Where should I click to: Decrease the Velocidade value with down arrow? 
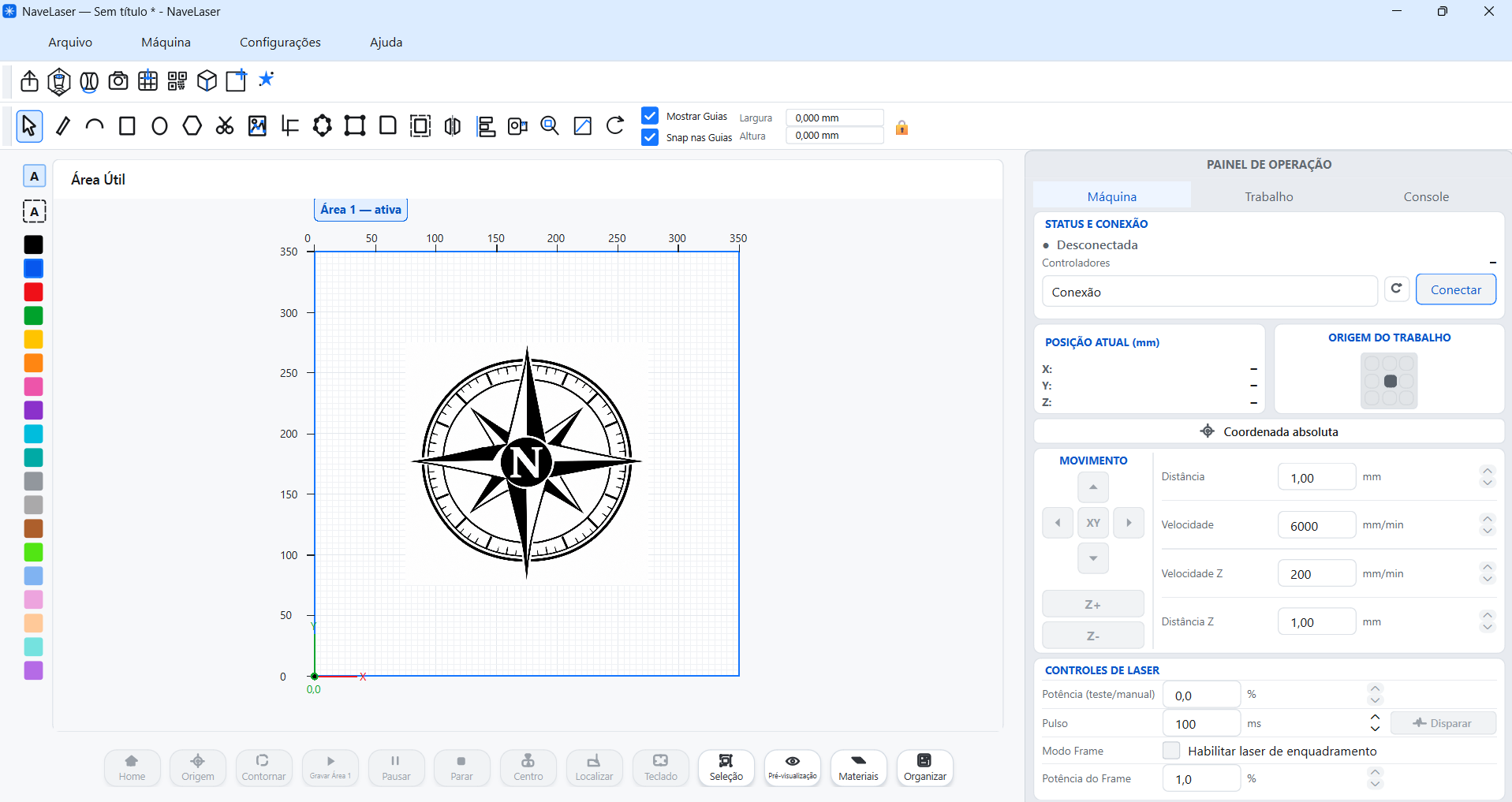[1488, 531]
